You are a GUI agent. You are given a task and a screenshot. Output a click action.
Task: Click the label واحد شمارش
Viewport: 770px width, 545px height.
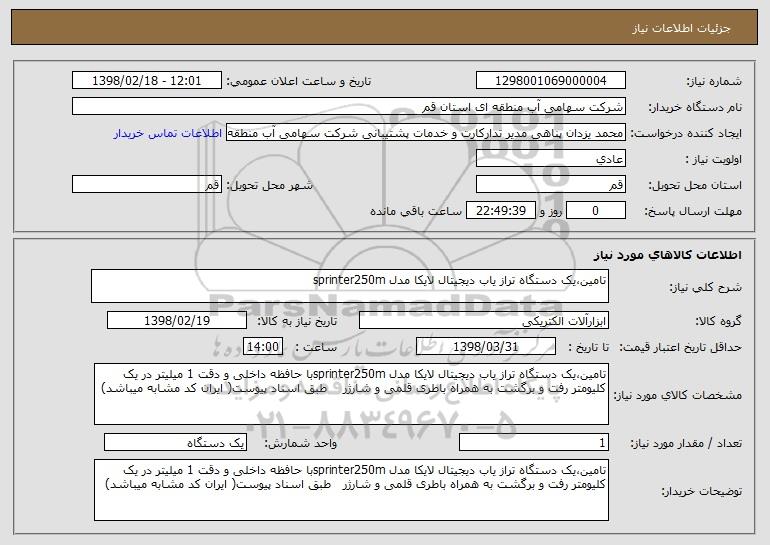click(301, 444)
